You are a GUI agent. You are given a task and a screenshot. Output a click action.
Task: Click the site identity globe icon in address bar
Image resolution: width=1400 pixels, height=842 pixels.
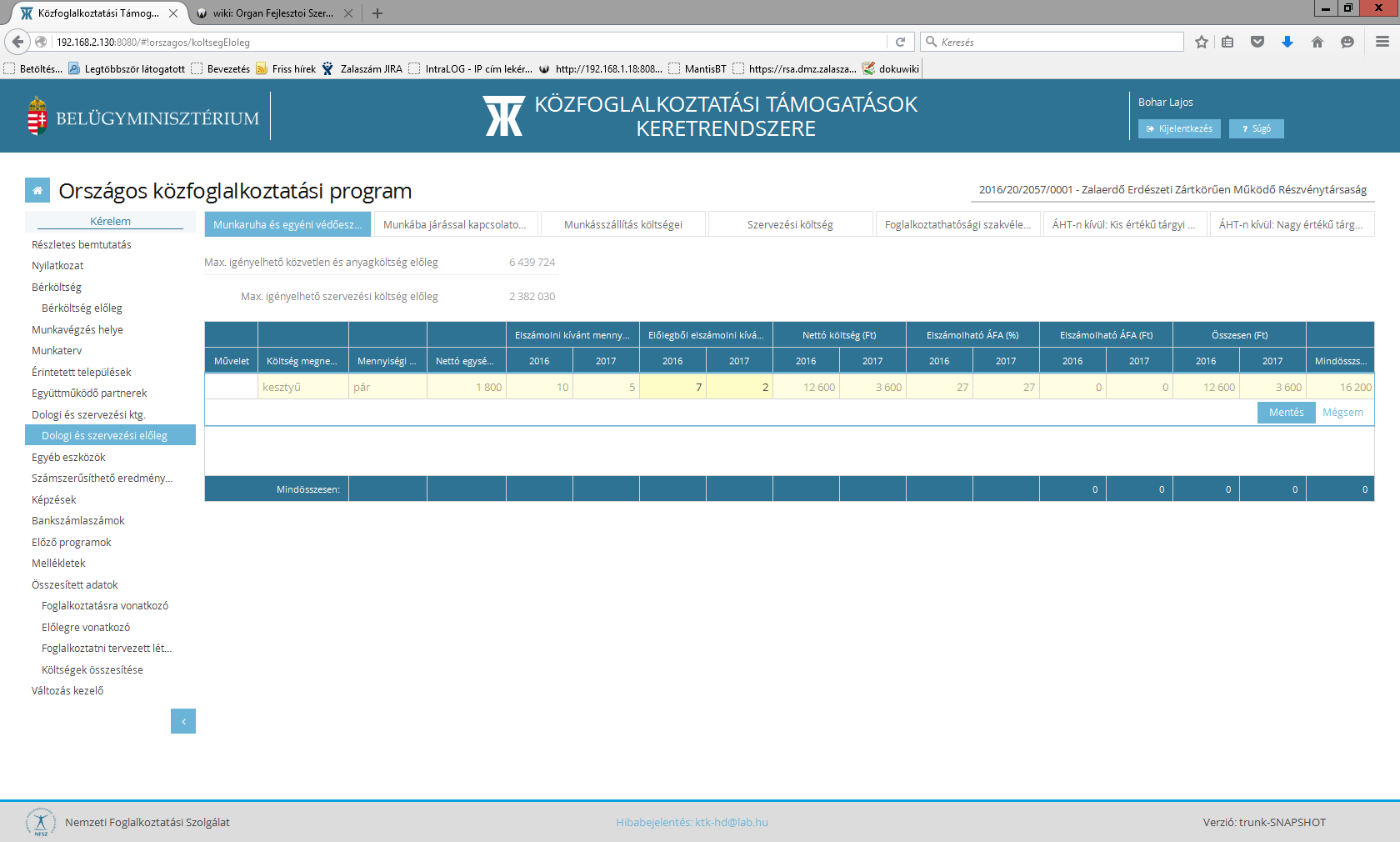(41, 42)
